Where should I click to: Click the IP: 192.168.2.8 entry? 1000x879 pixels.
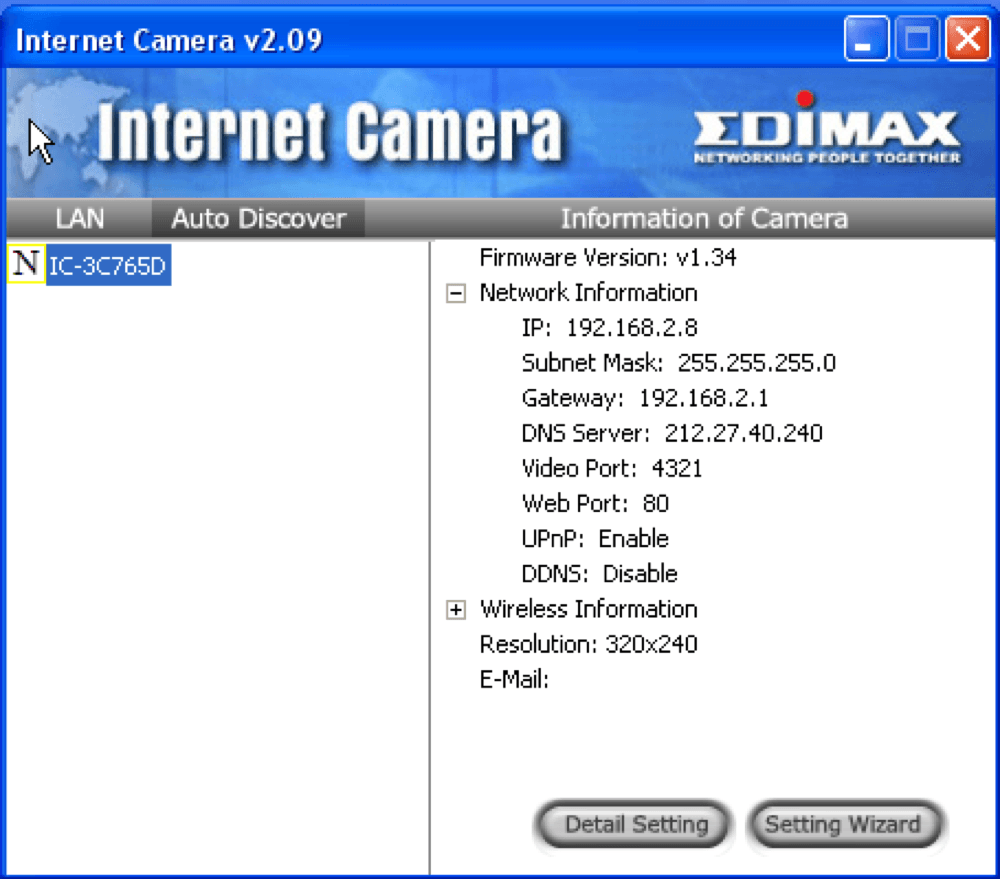(x=610, y=328)
